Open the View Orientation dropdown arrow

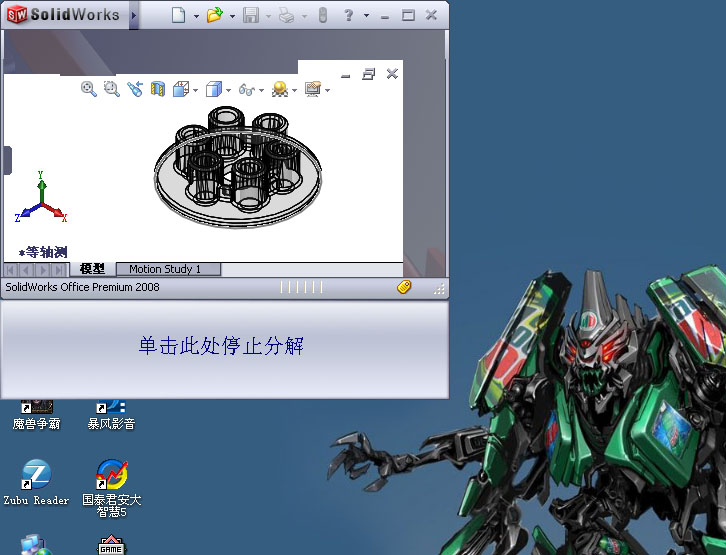[x=196, y=90]
